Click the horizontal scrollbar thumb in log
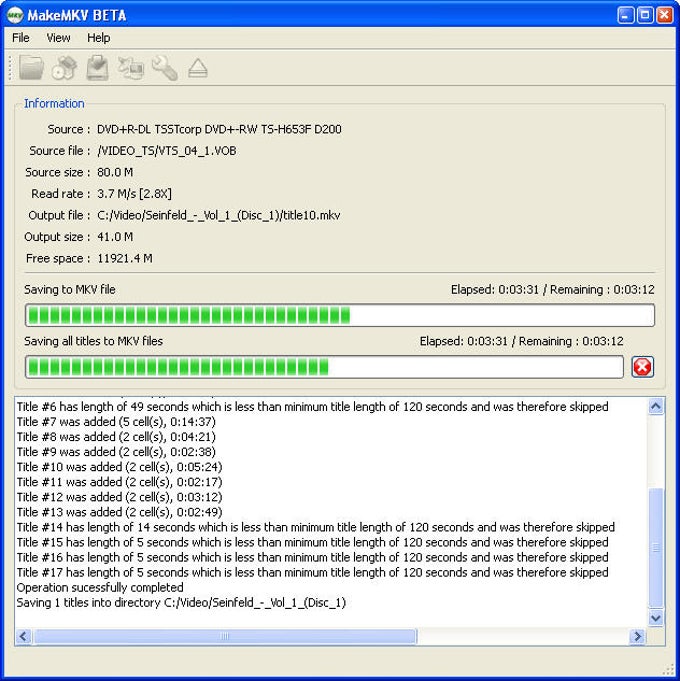680x681 pixels. pyautogui.click(x=225, y=637)
